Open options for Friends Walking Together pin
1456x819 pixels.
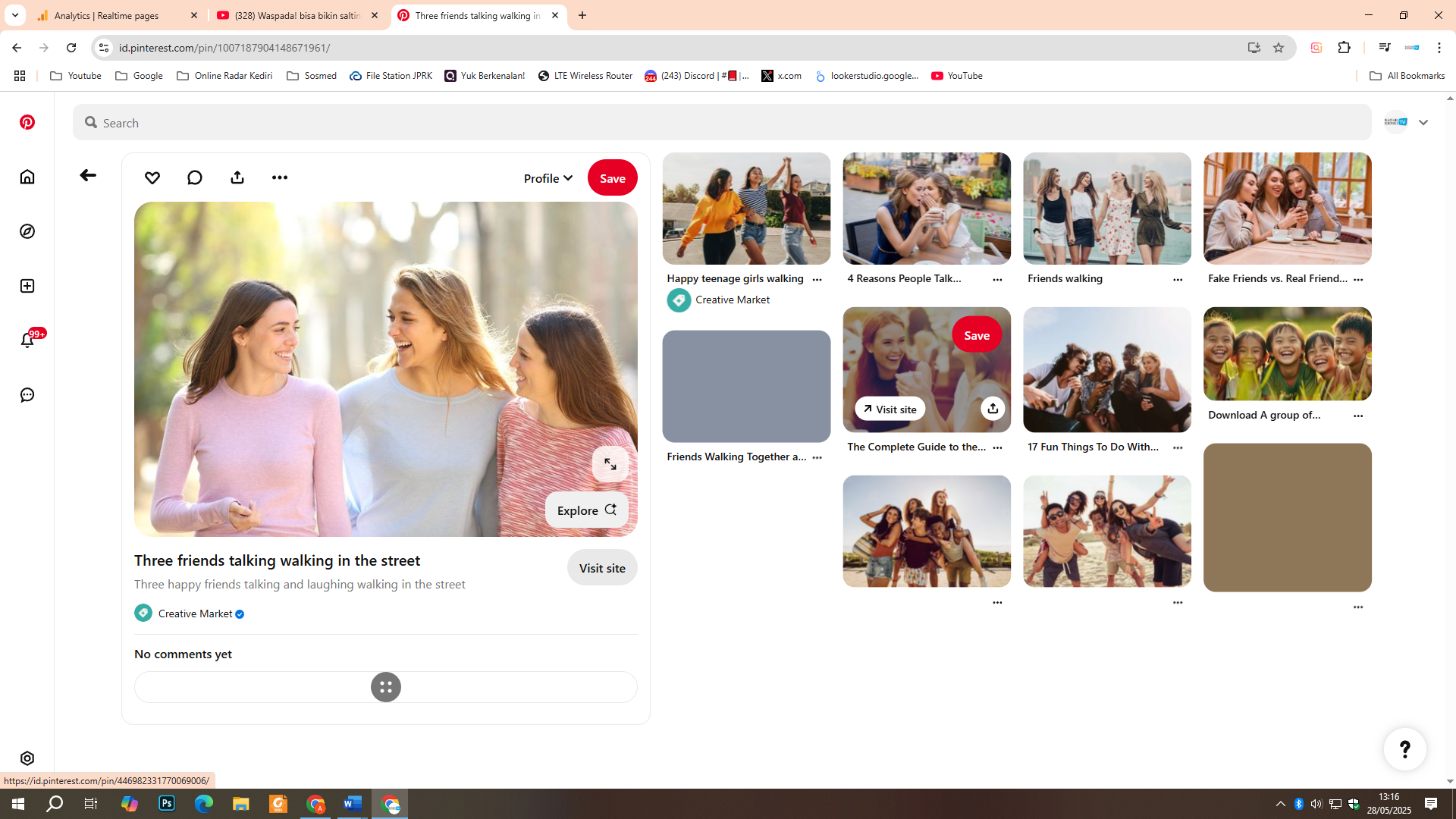pyautogui.click(x=817, y=458)
